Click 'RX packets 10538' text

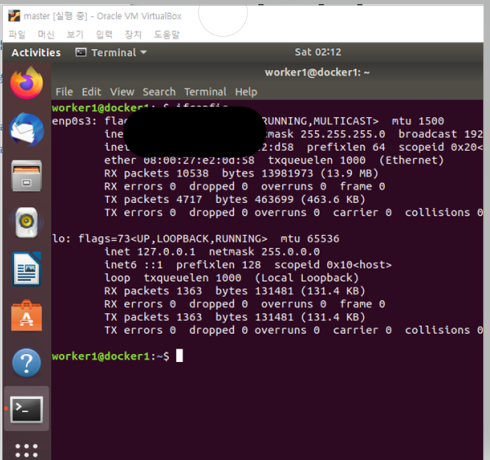click(x=156, y=173)
